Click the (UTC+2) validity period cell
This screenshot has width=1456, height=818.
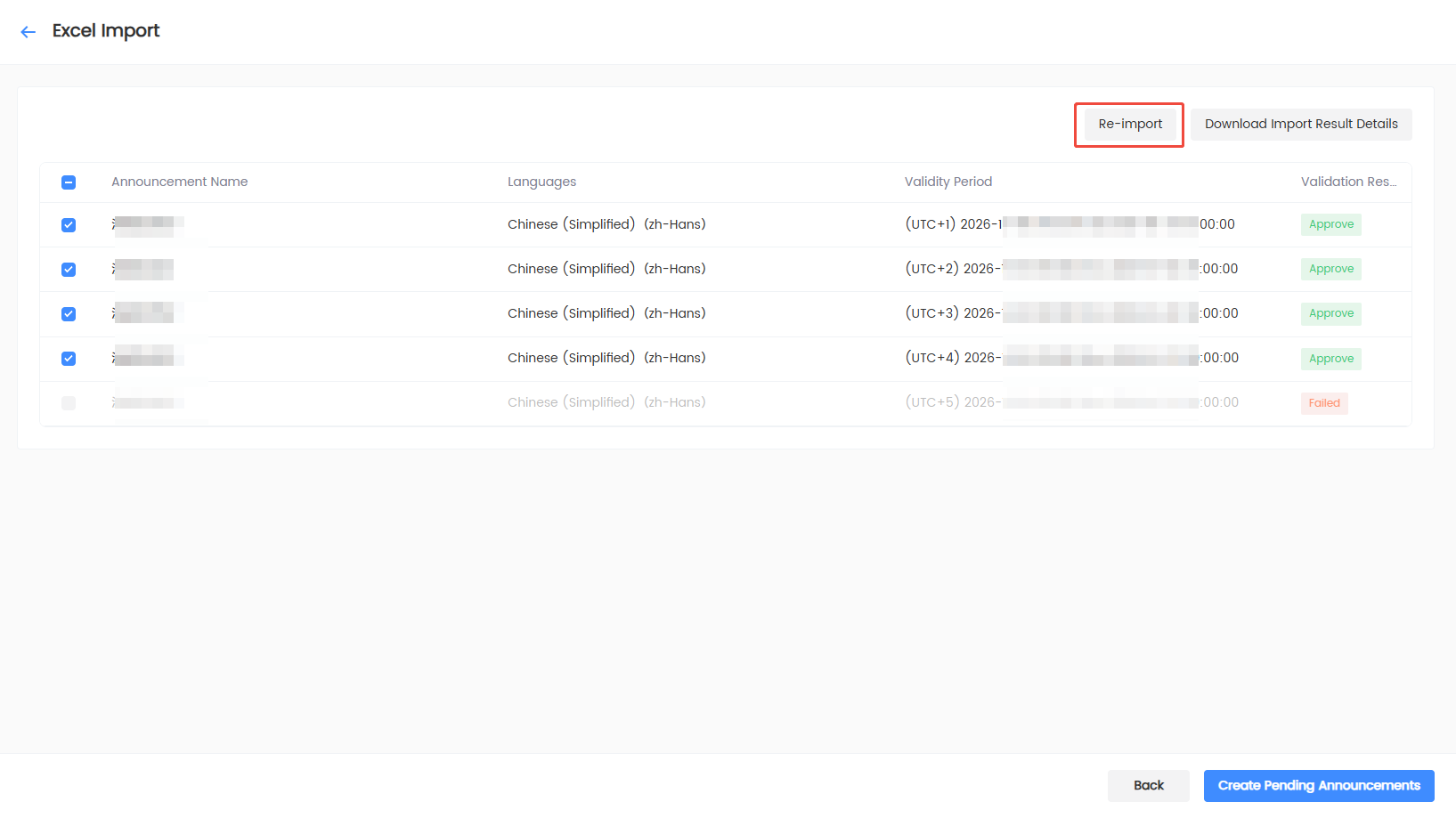point(1071,269)
